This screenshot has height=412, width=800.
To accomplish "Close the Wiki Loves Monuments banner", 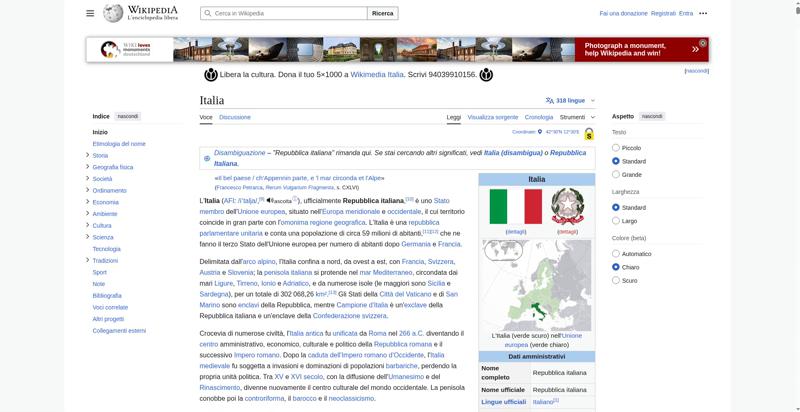I will [703, 43].
